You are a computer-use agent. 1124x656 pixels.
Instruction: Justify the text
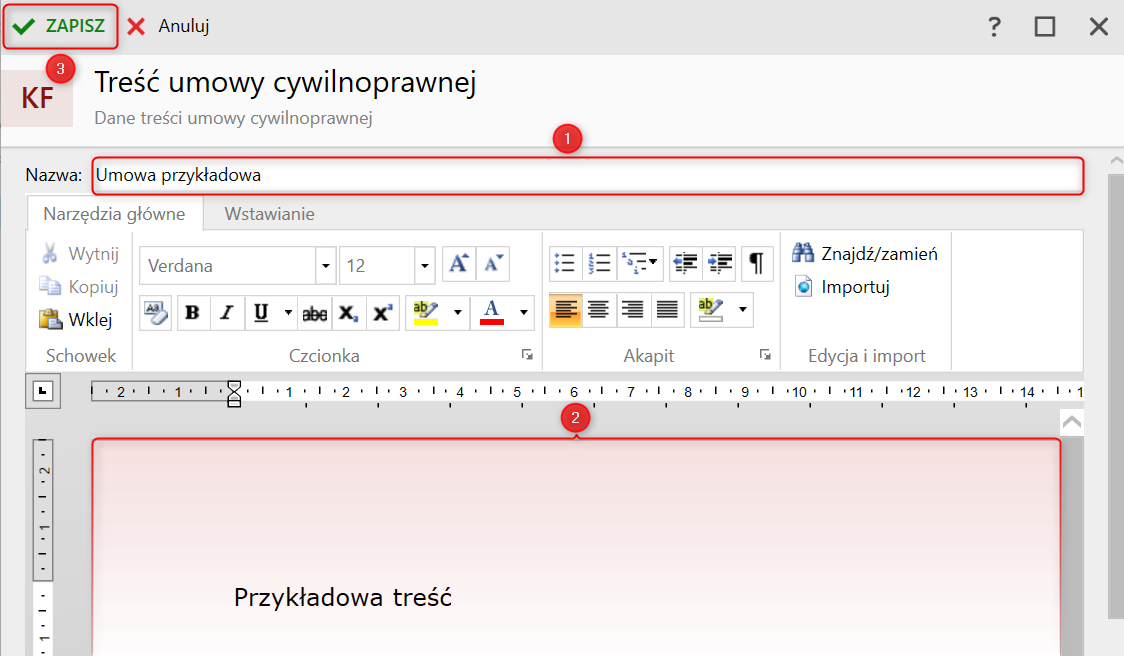667,310
